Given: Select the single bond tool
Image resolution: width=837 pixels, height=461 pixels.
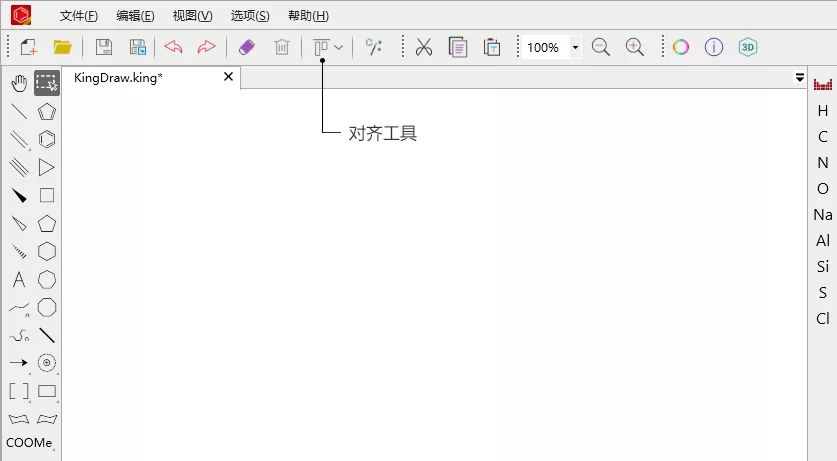Looking at the screenshot, I should (19, 112).
